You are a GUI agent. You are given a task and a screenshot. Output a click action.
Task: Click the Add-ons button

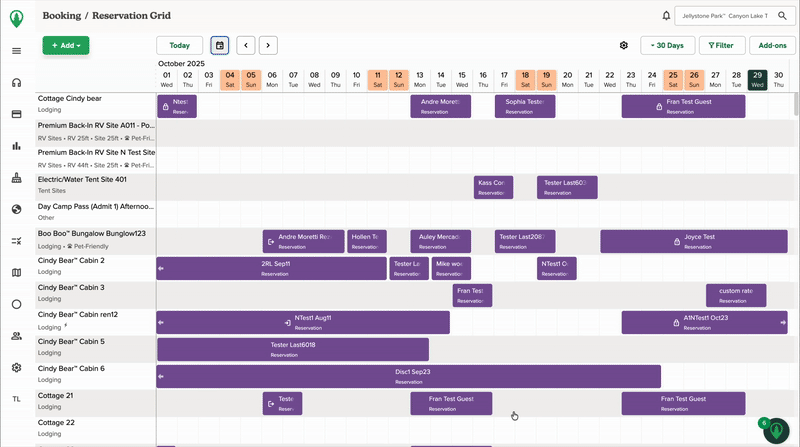(773, 45)
